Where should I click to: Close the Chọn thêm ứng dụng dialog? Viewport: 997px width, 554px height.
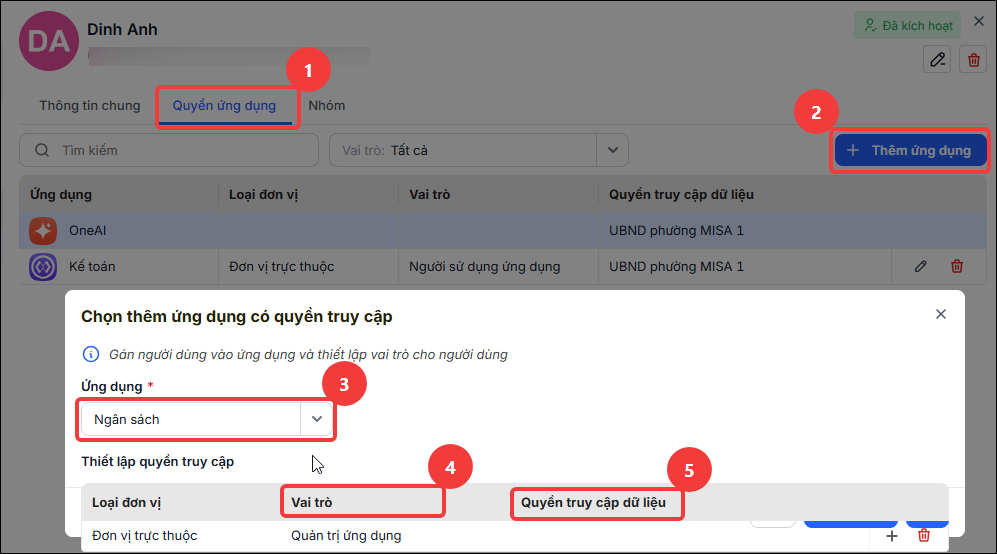pos(940,314)
